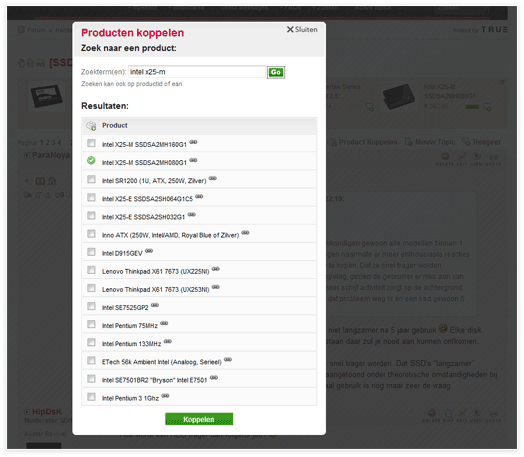Check the Intel Pentium 133MHz checkbox
The width and height of the screenshot is (524, 457).
click(x=91, y=342)
